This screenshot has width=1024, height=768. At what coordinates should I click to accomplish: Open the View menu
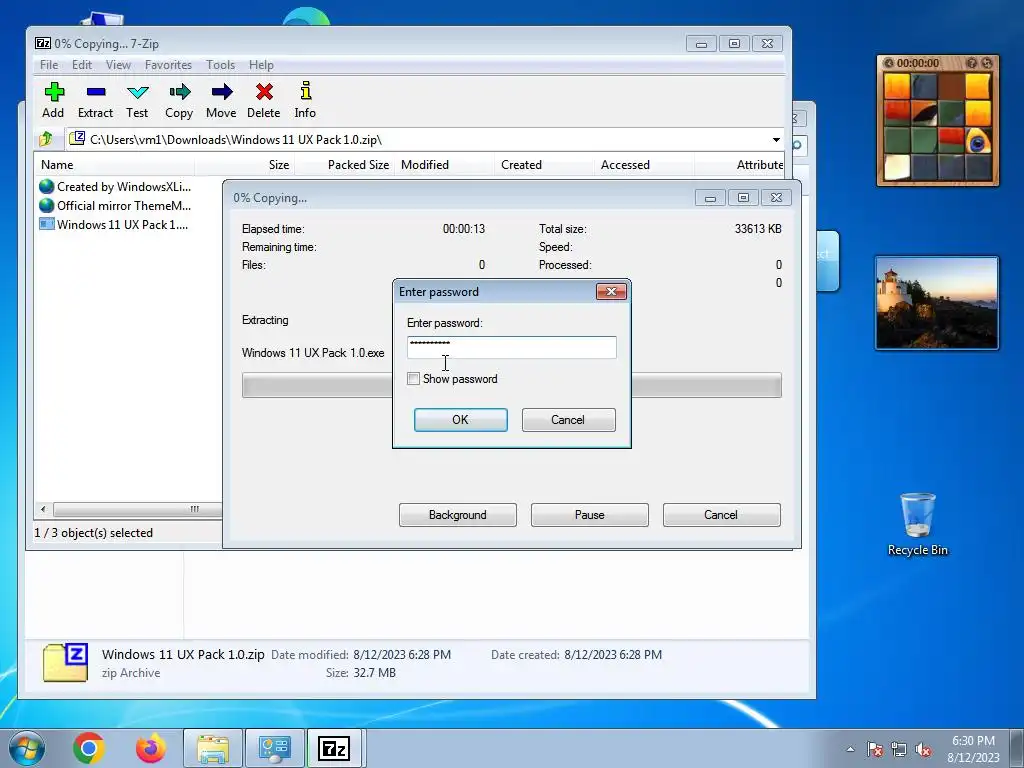tap(118, 65)
